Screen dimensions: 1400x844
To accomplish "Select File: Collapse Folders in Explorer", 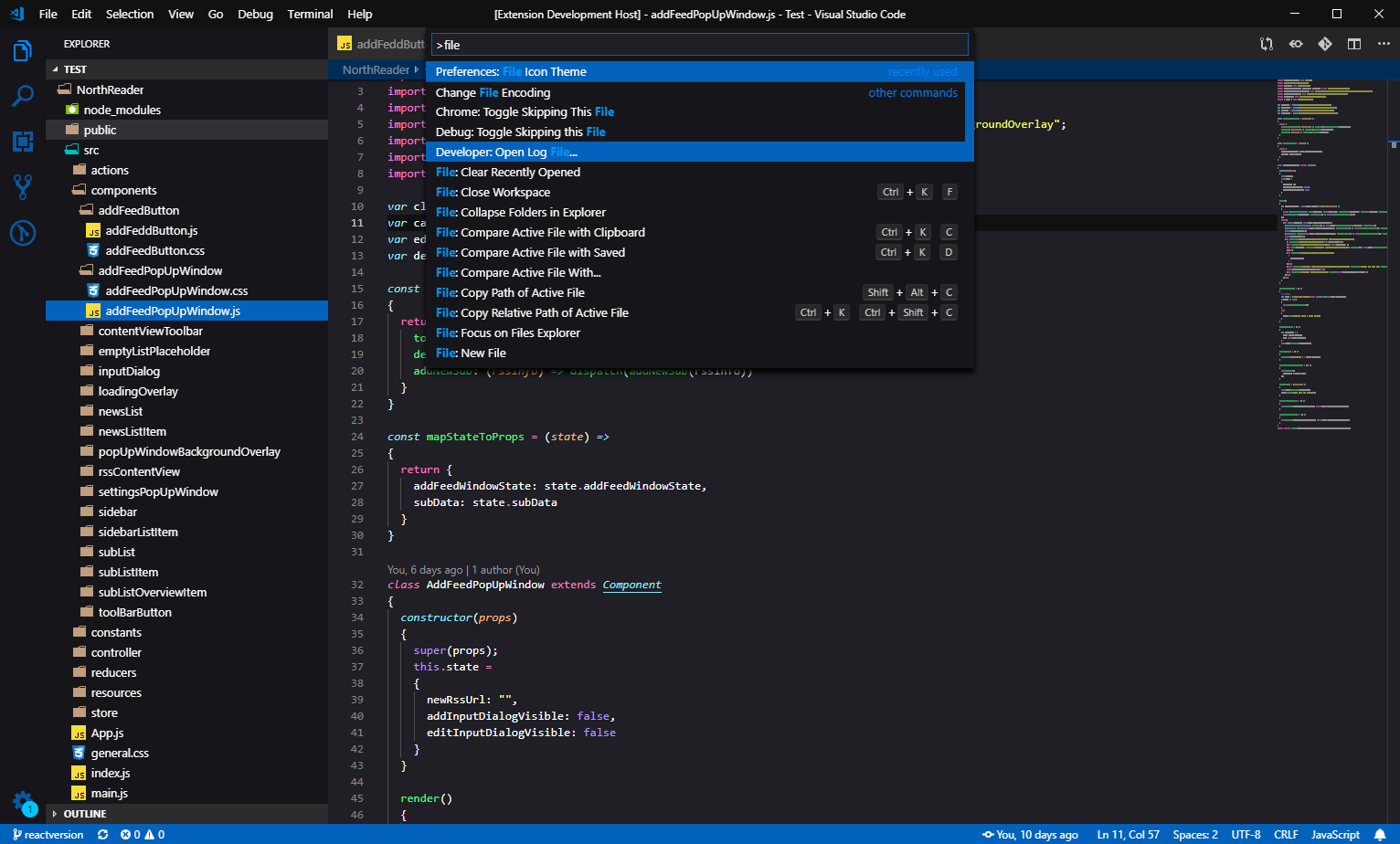I will point(699,212).
